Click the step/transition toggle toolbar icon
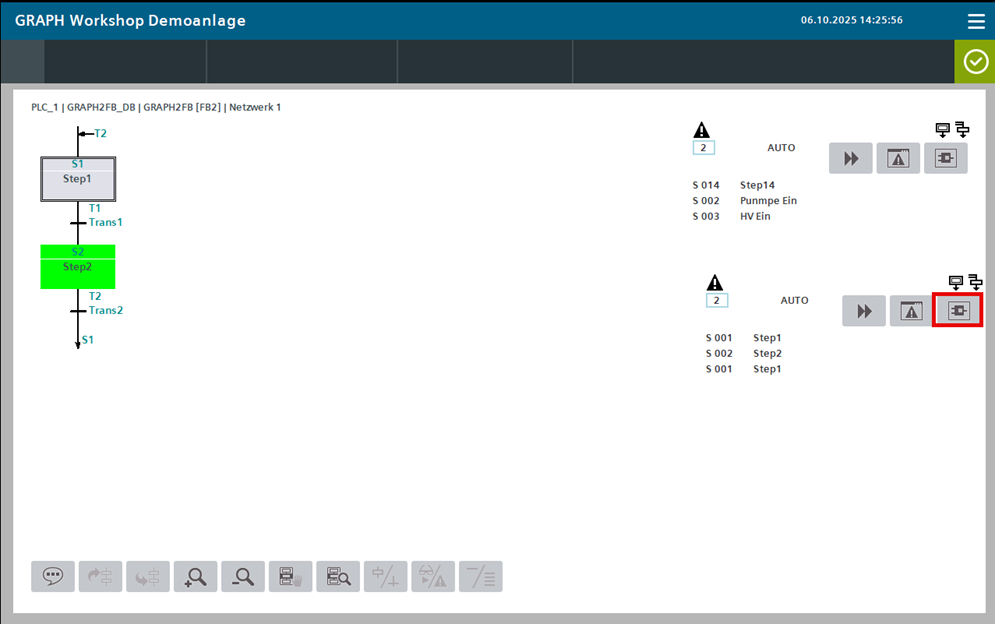 [x=386, y=576]
